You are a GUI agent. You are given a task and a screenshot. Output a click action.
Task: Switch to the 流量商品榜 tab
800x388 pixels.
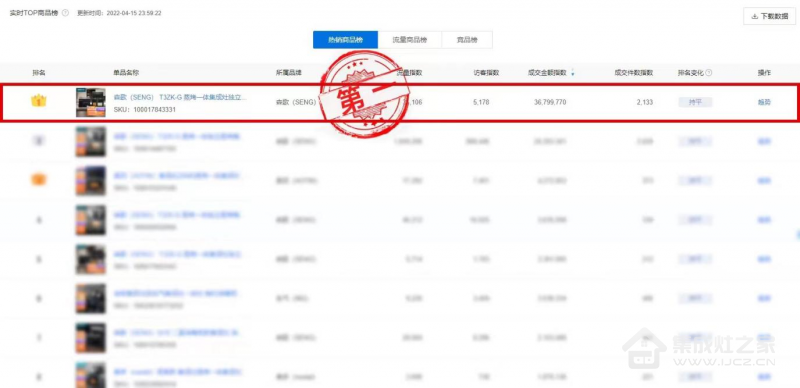point(410,40)
